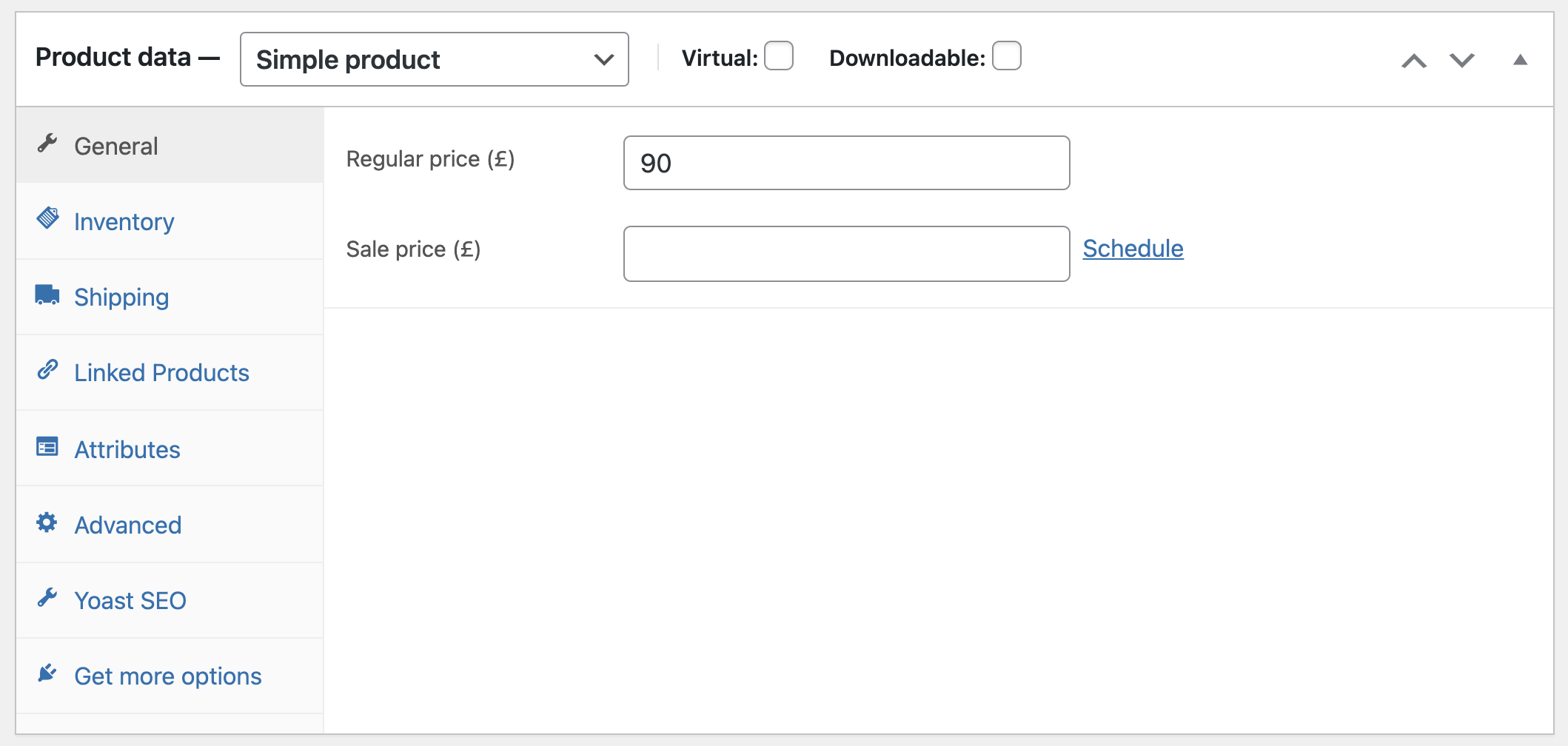Focus the Sale price input field
The height and width of the screenshot is (746, 1568).
[x=846, y=254]
